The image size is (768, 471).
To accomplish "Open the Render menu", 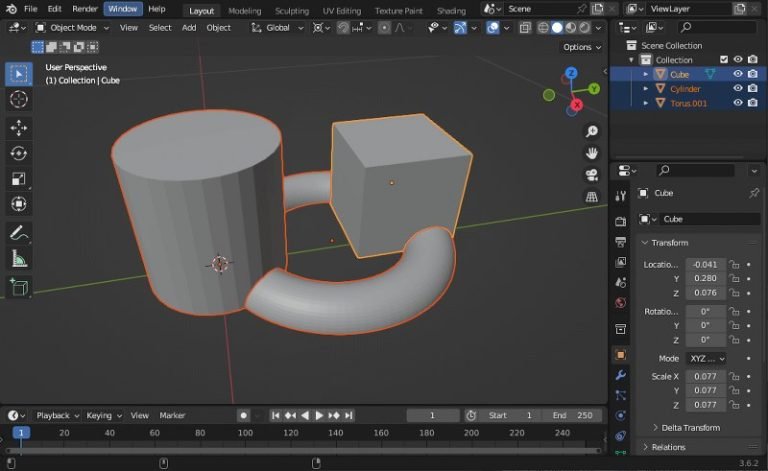I will pos(85,9).
